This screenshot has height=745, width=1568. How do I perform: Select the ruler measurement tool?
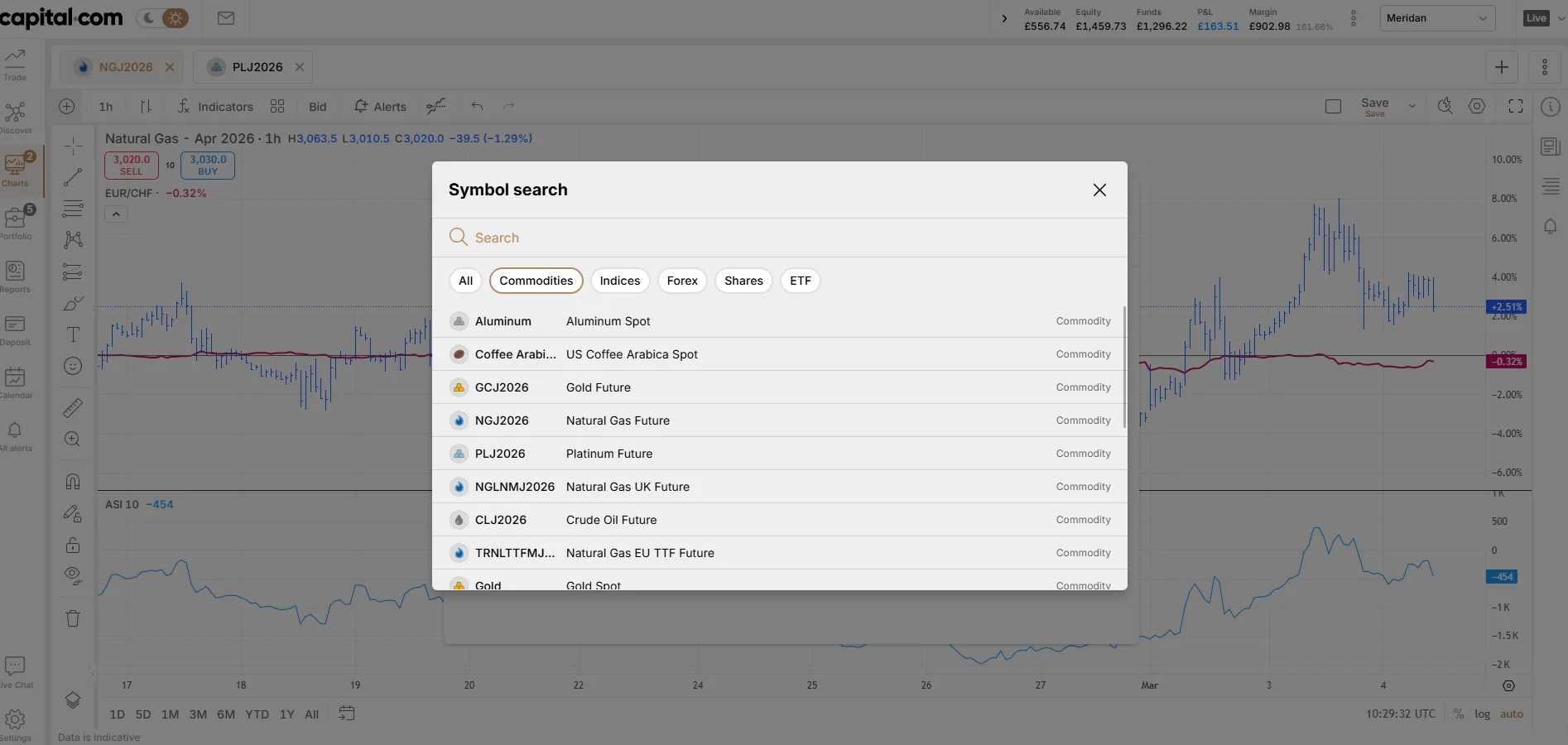[x=73, y=408]
